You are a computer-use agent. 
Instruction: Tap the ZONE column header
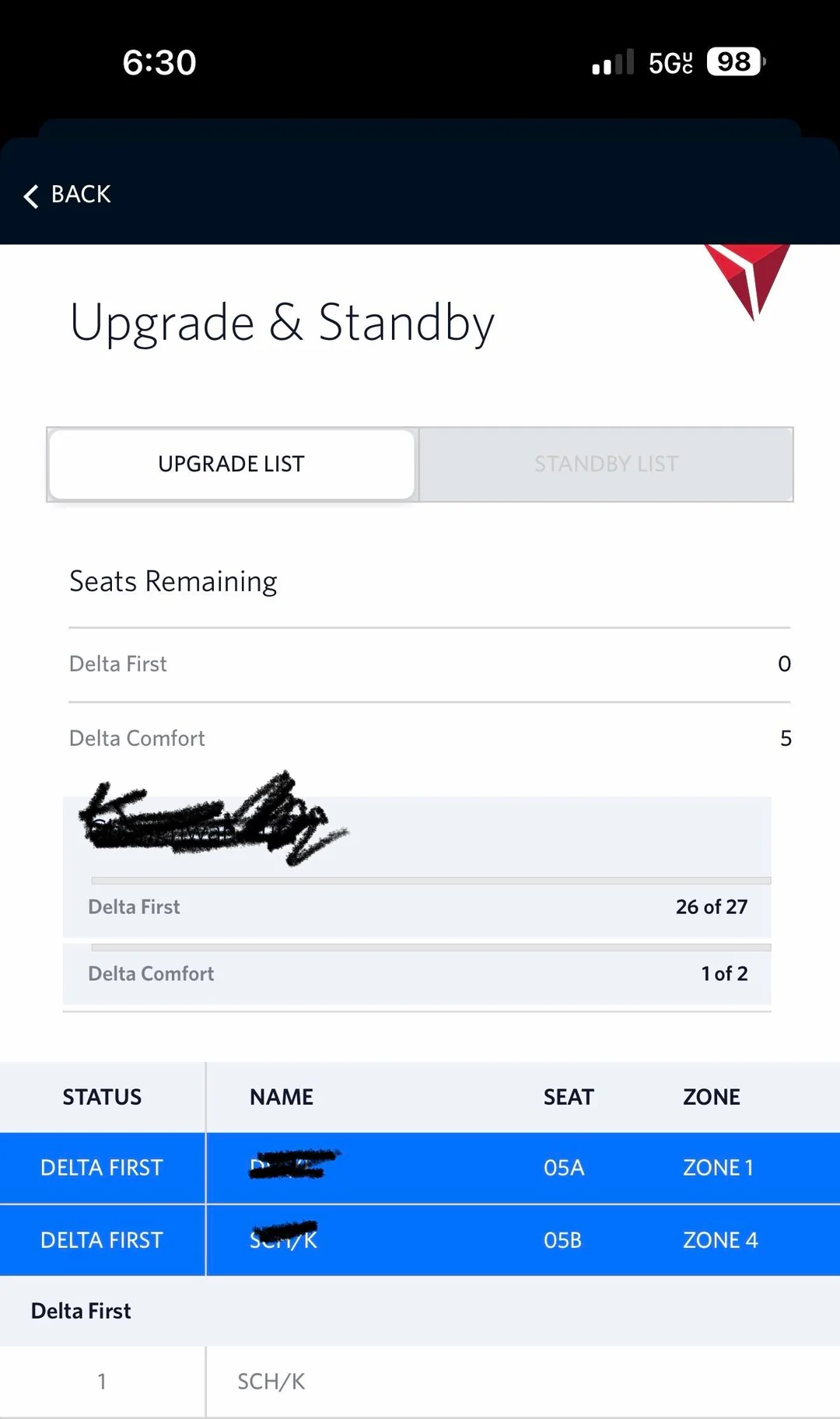point(711,1097)
